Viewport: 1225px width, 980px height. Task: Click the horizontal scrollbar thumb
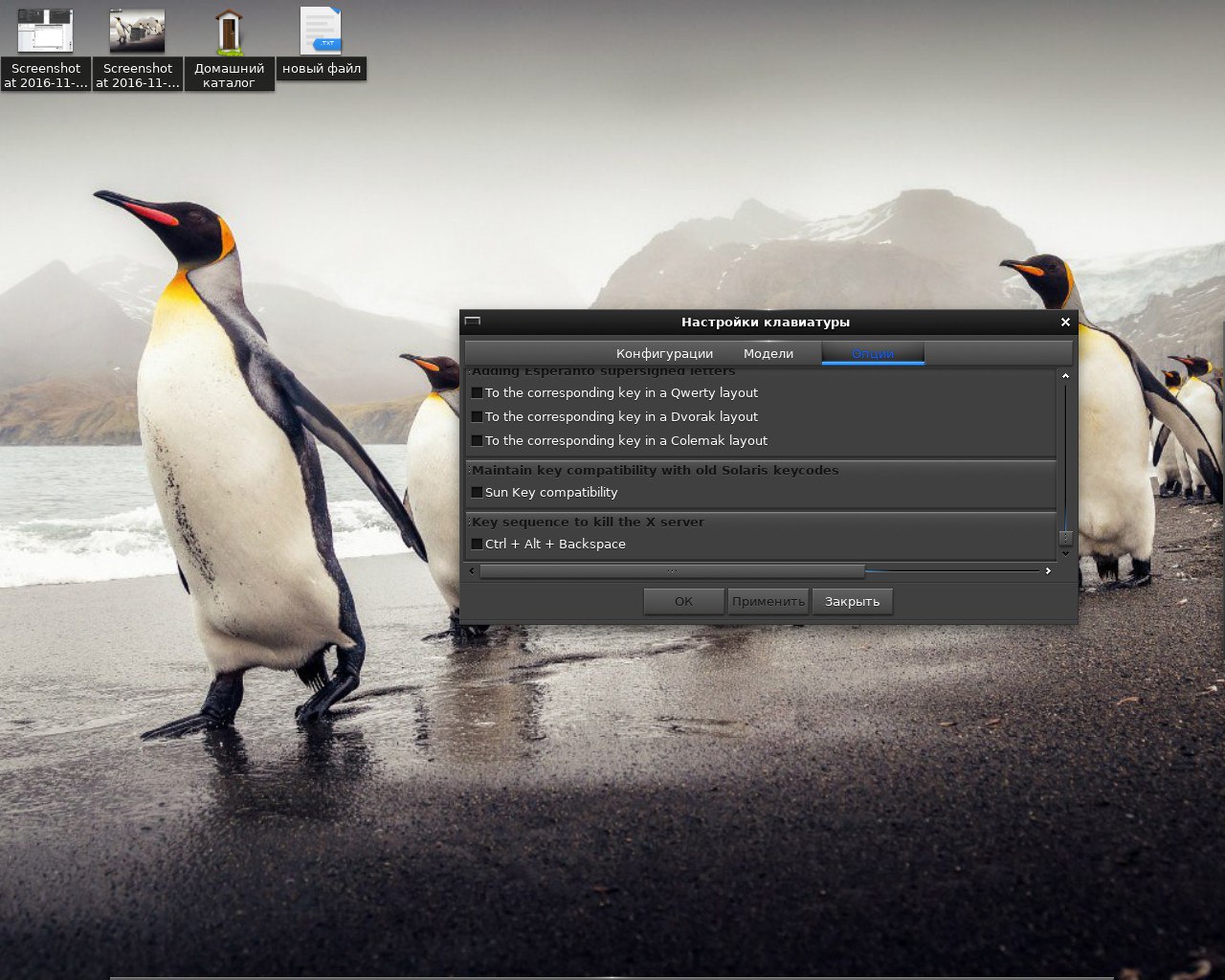[x=672, y=571]
